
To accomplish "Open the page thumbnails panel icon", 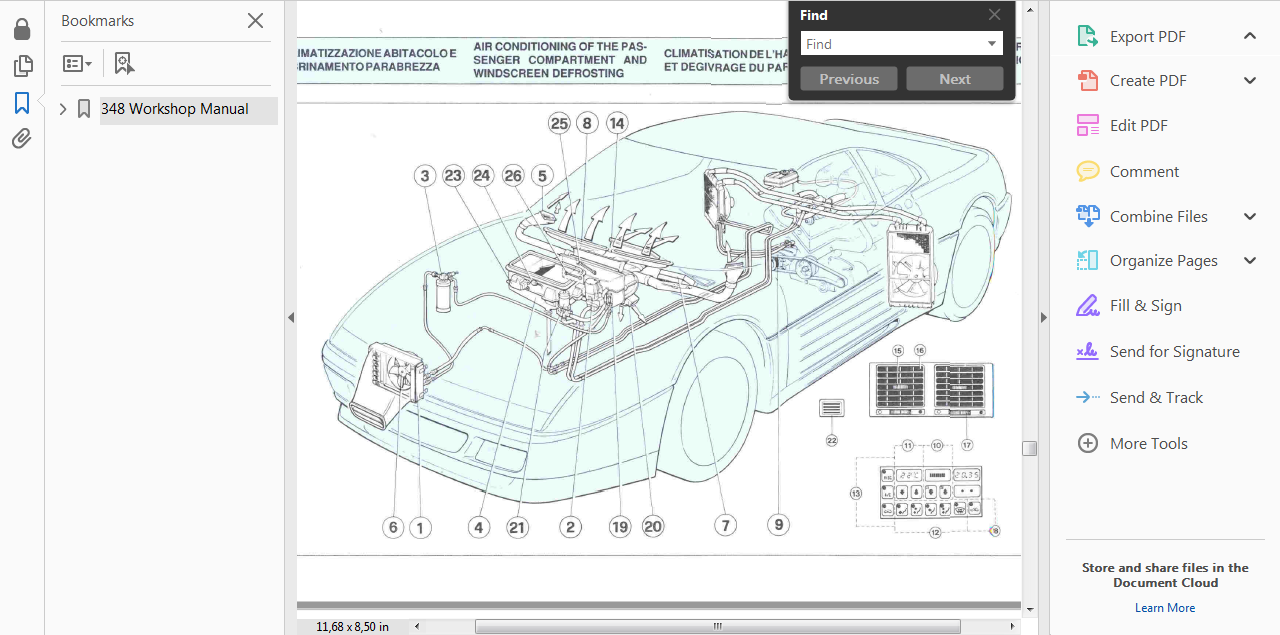I will pos(22,66).
